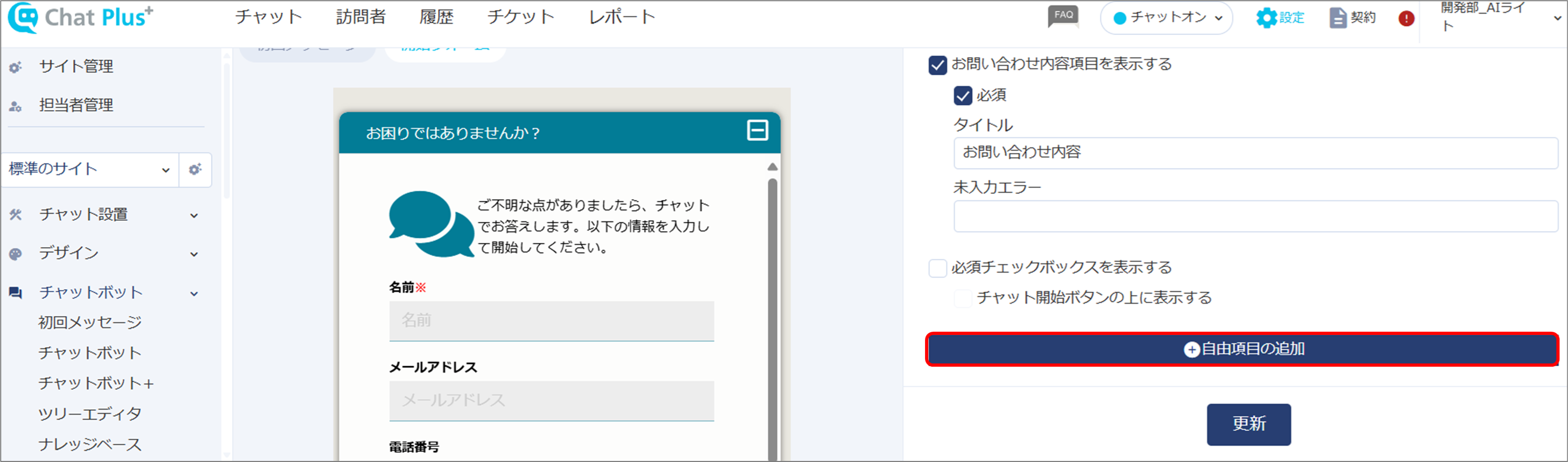
Task: Click the チャットボット chat icon
Action: [x=15, y=293]
